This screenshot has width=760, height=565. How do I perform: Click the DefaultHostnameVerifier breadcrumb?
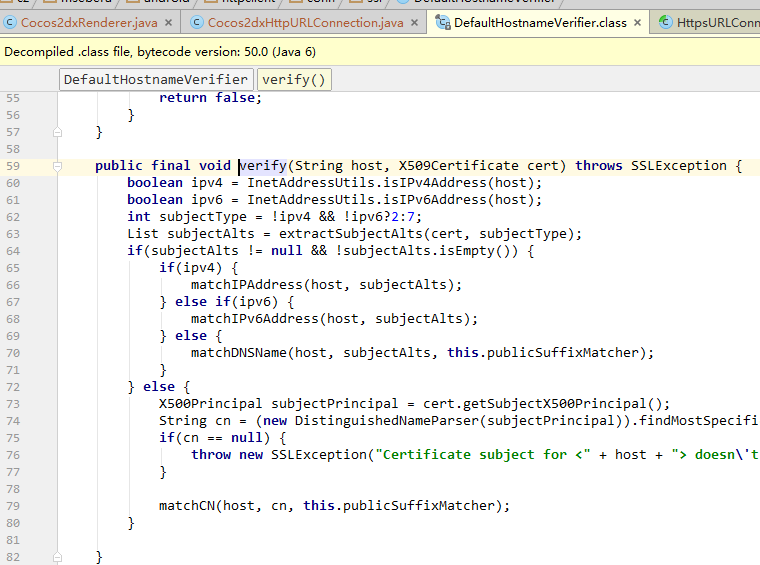pyautogui.click(x=156, y=79)
